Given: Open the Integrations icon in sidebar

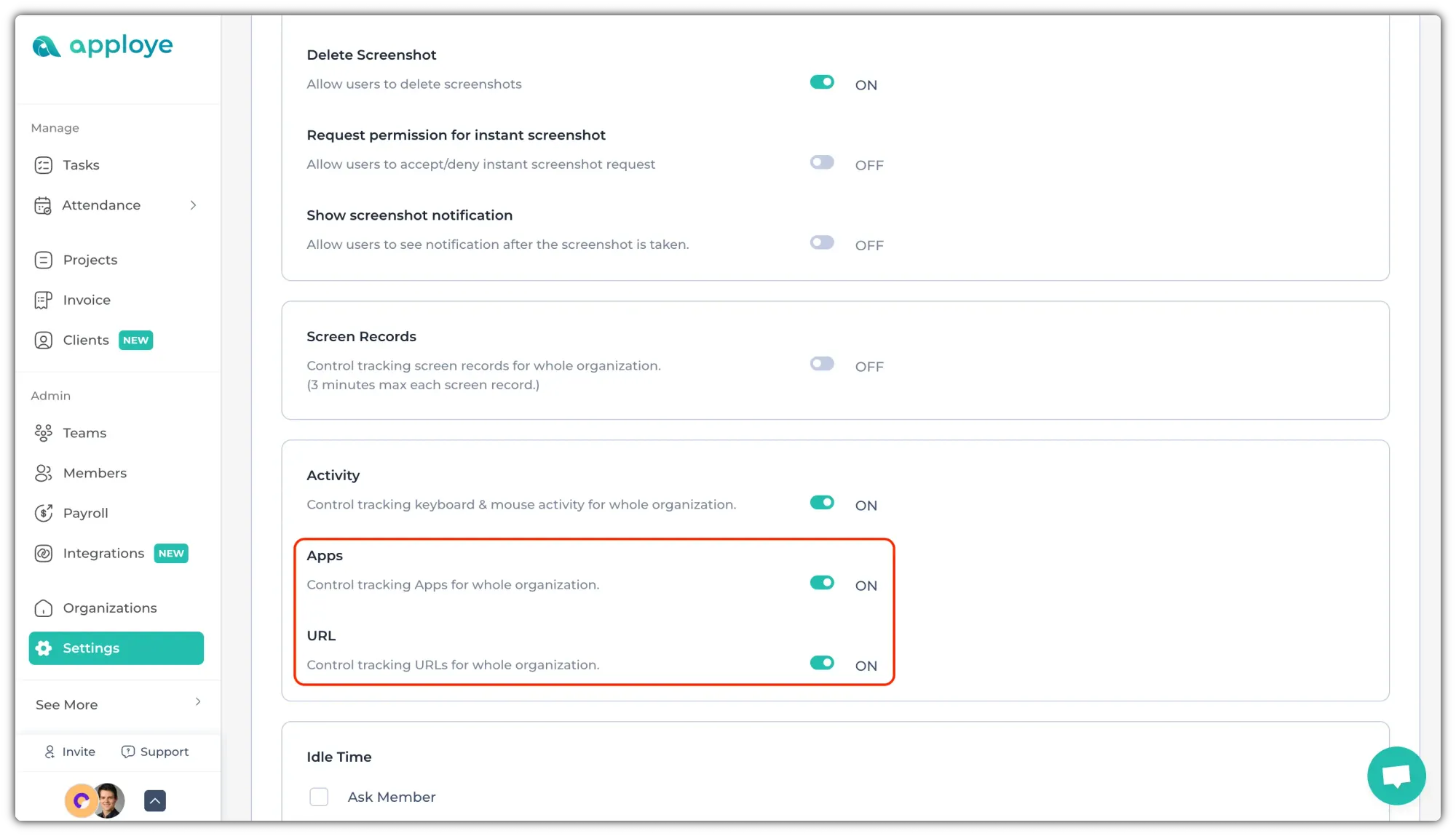Looking at the screenshot, I should [44, 554].
